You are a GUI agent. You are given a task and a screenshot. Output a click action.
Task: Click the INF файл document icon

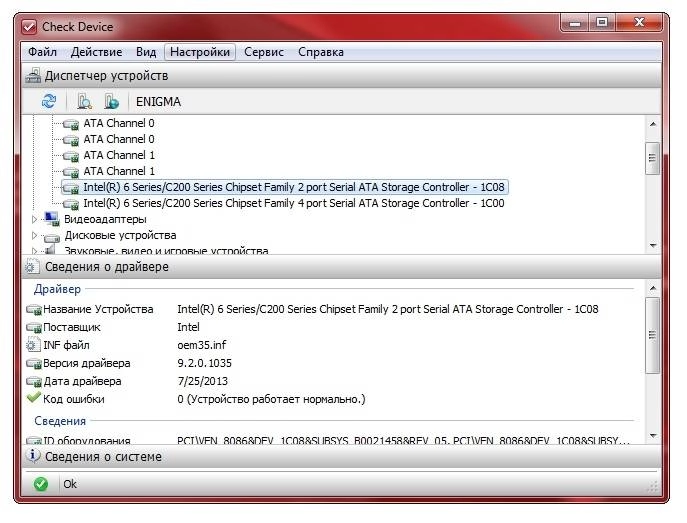click(x=32, y=345)
